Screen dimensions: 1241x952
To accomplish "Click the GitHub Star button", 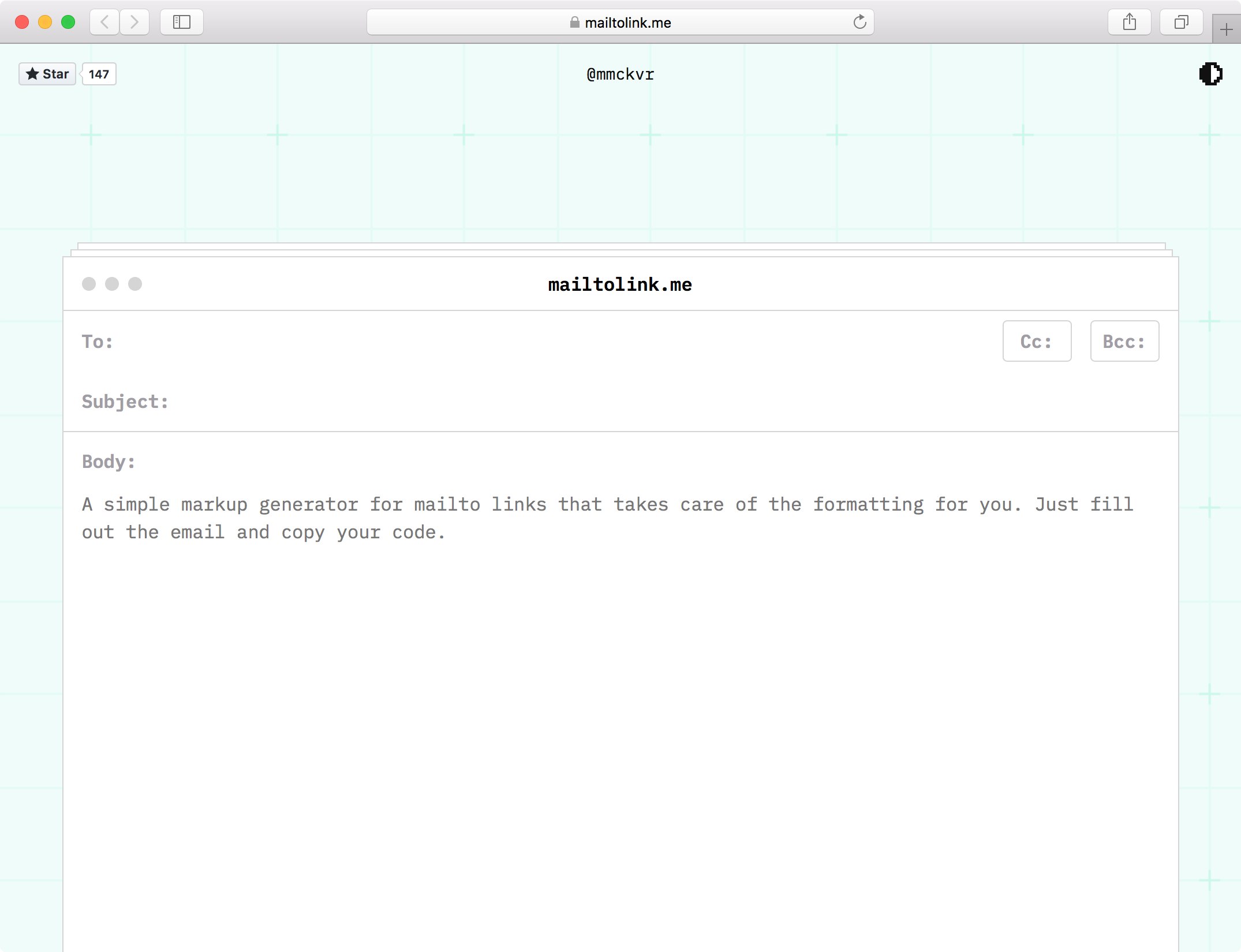I will 47,74.
